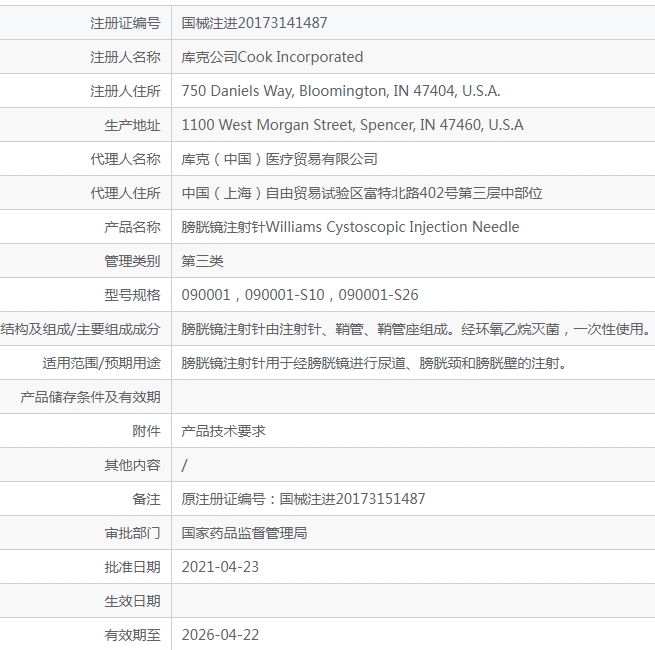The image size is (655, 650).
Task: Click agent name 库克（中国）医疗贸易有限公司
Action: click(x=279, y=159)
